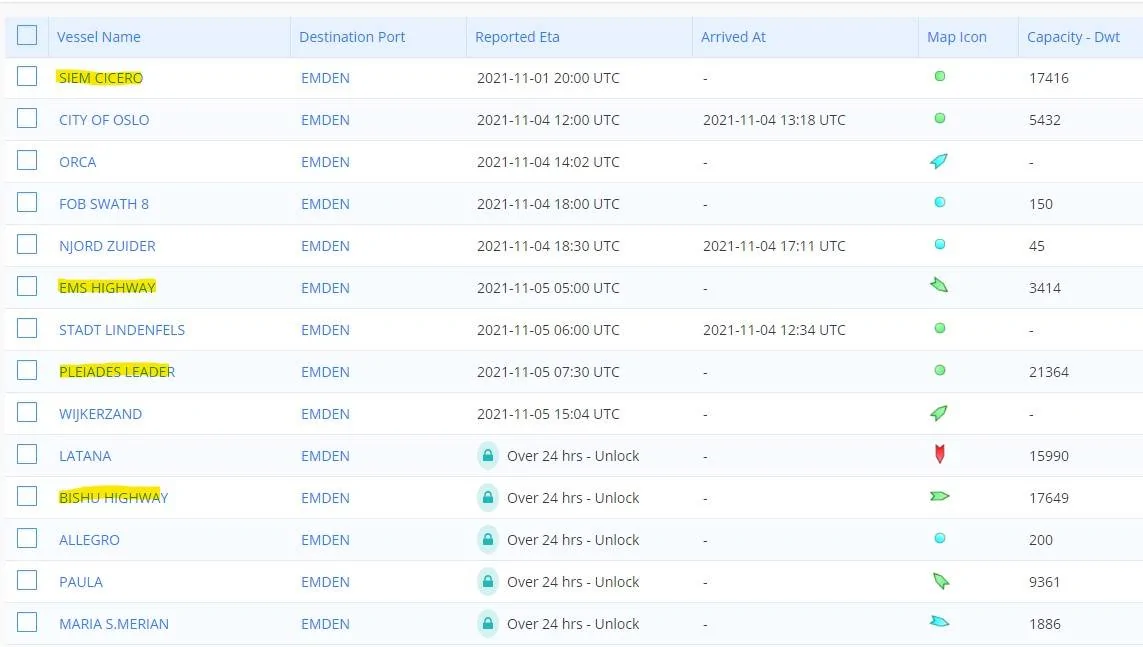Open EMDEN port link in SIEM CICERO row
1143x647 pixels.
325,78
